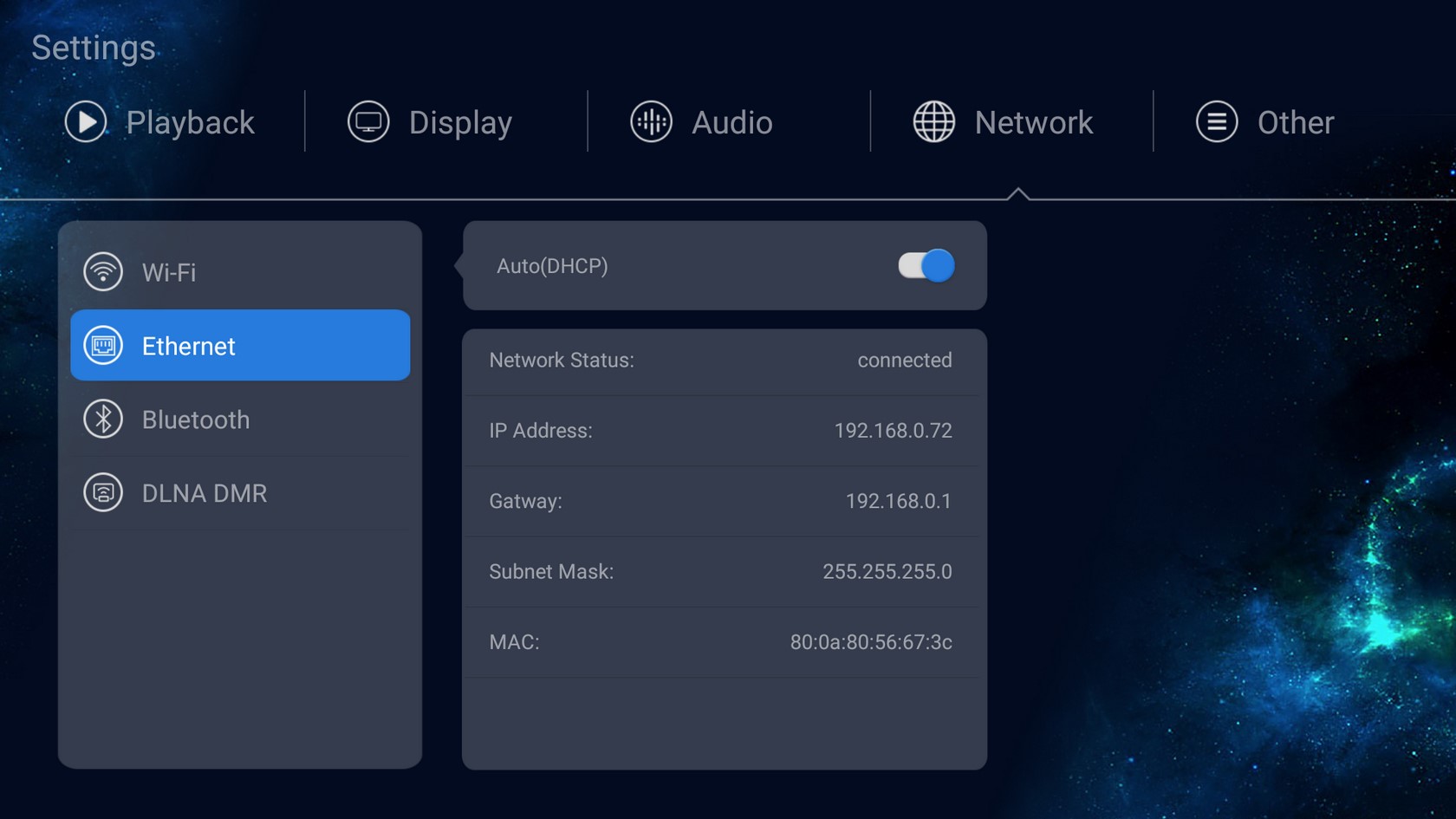The height and width of the screenshot is (819, 1456).
Task: Click the gateway value 192.168.0.1
Action: [898, 501]
